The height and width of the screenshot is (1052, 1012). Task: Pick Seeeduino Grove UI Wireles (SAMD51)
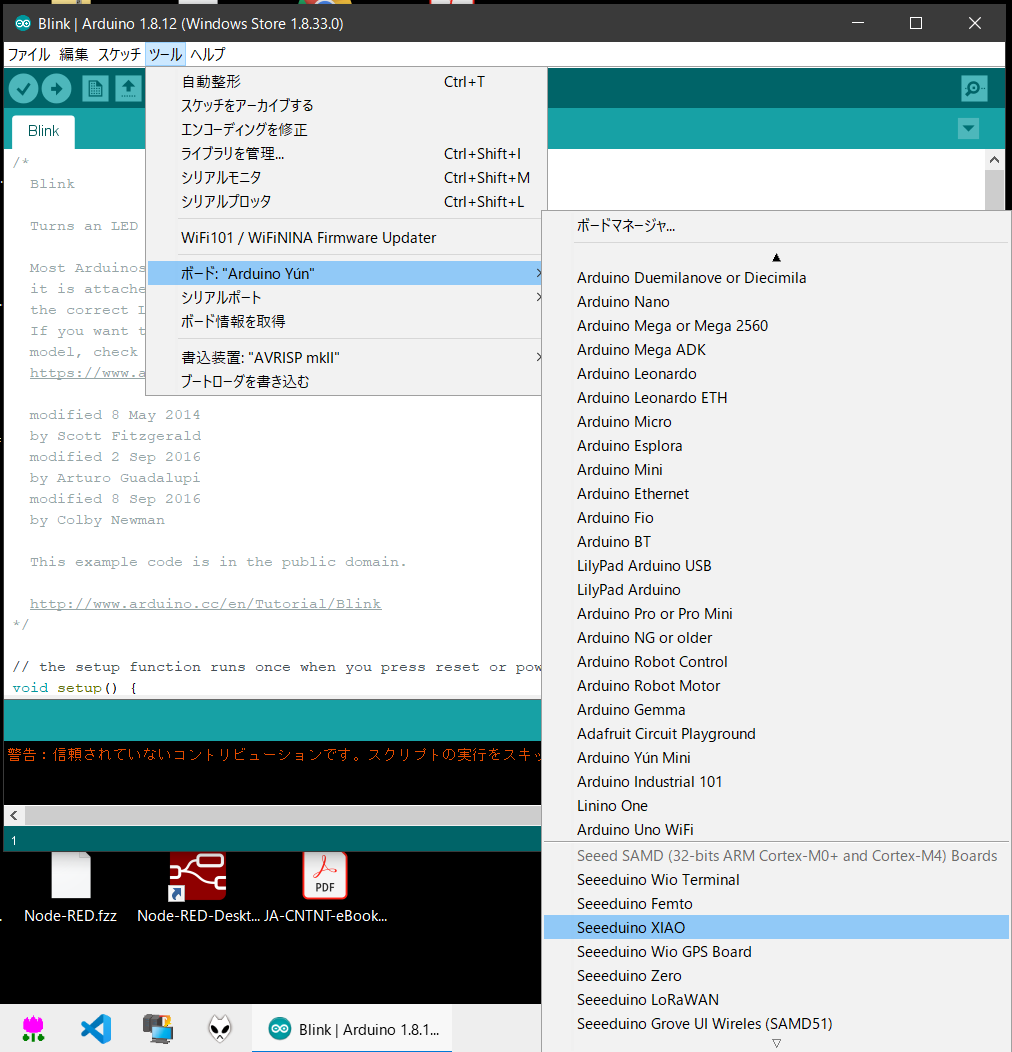(776, 1024)
